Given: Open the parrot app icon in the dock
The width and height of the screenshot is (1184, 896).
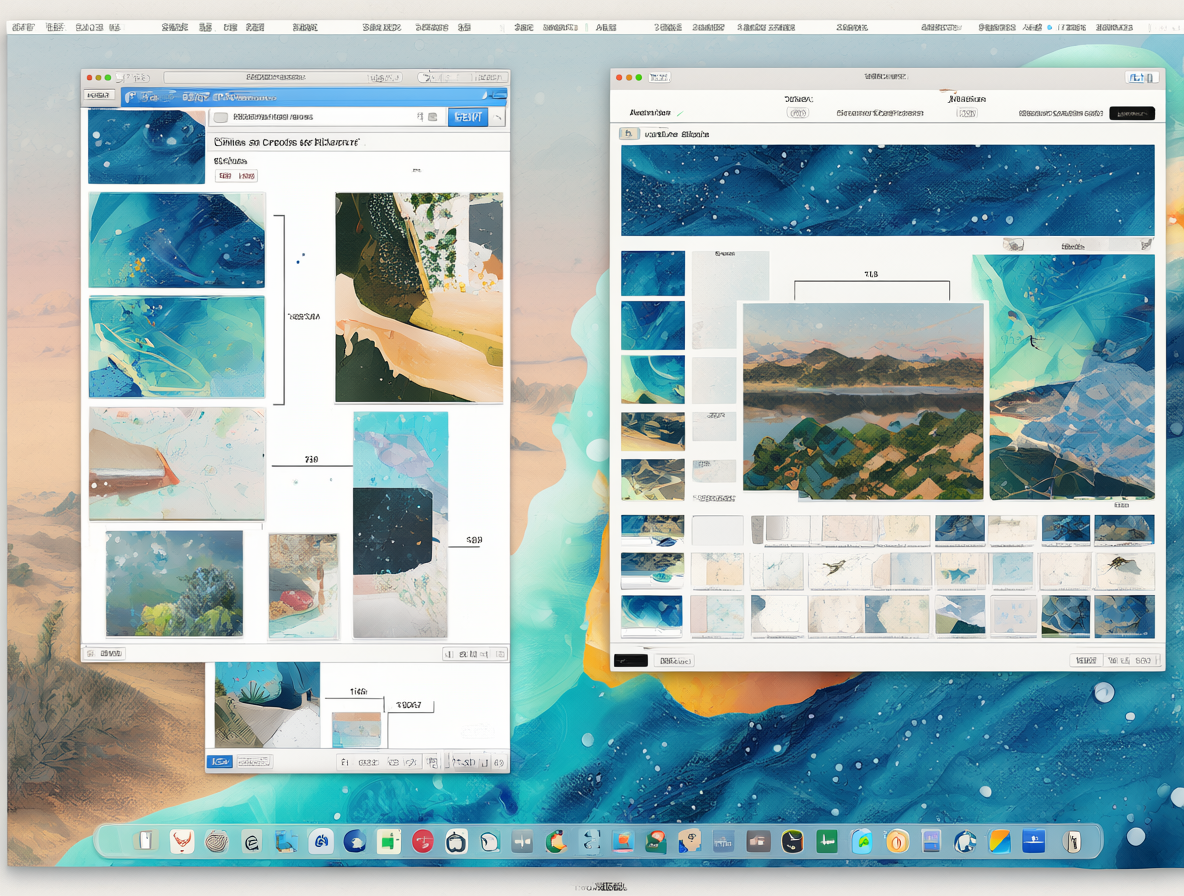Looking at the screenshot, I should coord(556,841).
